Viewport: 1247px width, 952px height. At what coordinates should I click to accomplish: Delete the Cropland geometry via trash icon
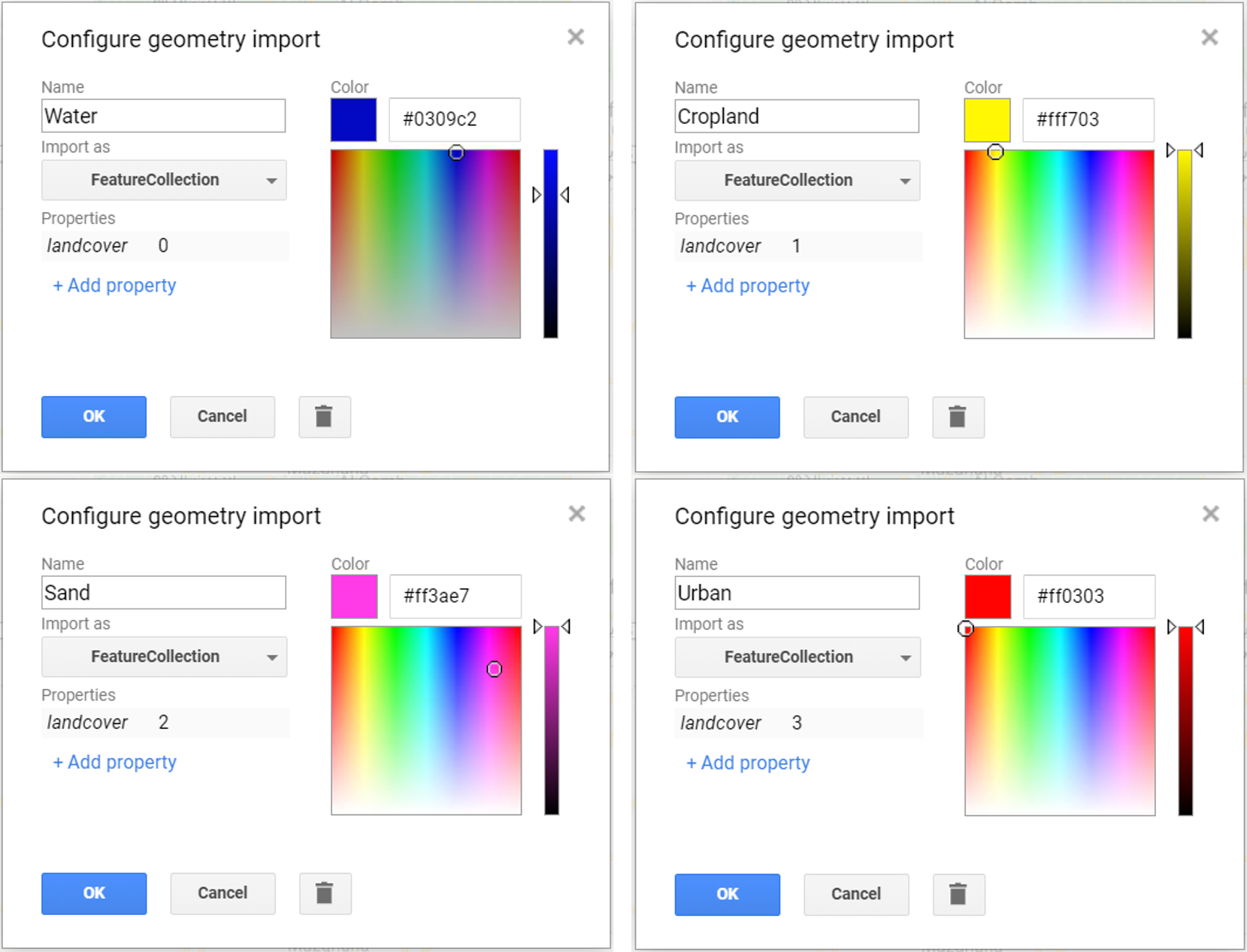[x=958, y=417]
